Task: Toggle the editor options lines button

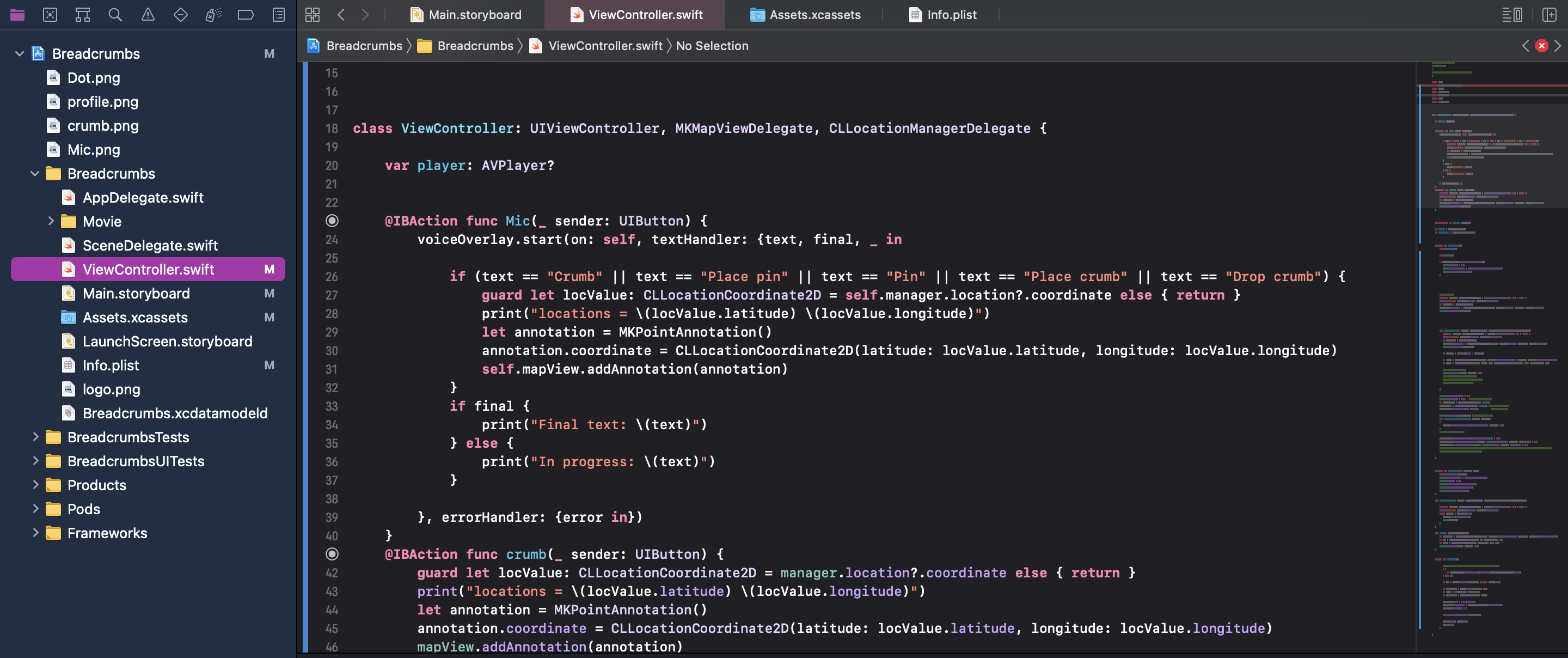Action: pos(1512,15)
